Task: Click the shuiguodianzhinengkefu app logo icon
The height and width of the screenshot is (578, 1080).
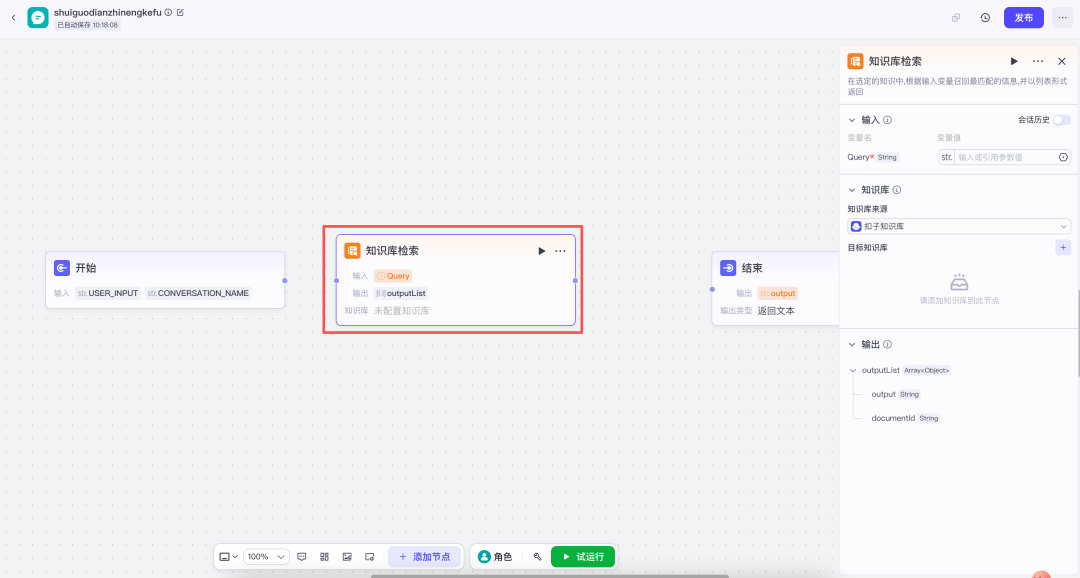Action: [38, 18]
